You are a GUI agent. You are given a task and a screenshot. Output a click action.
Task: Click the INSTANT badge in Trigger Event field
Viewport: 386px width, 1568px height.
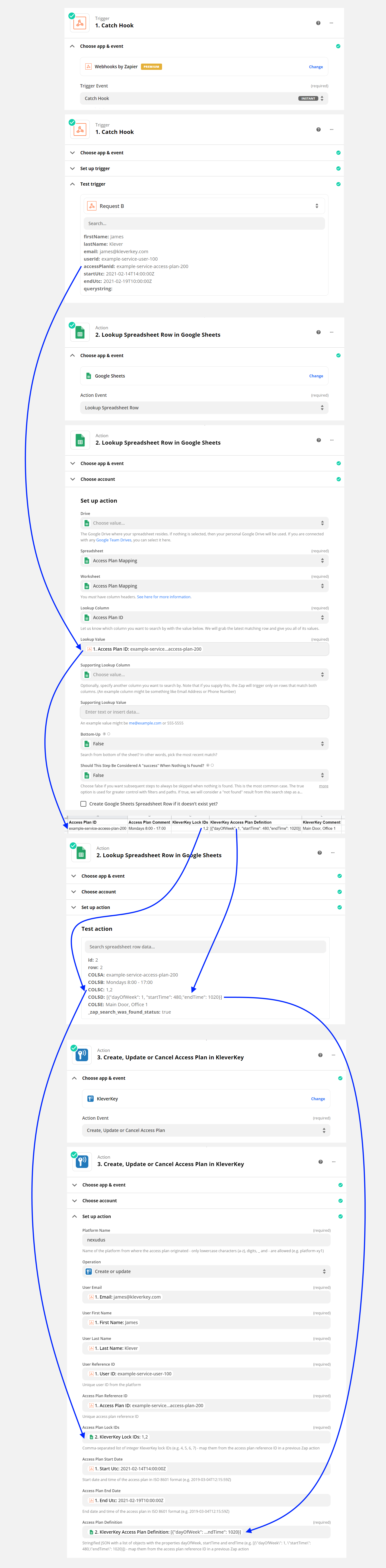click(x=308, y=99)
